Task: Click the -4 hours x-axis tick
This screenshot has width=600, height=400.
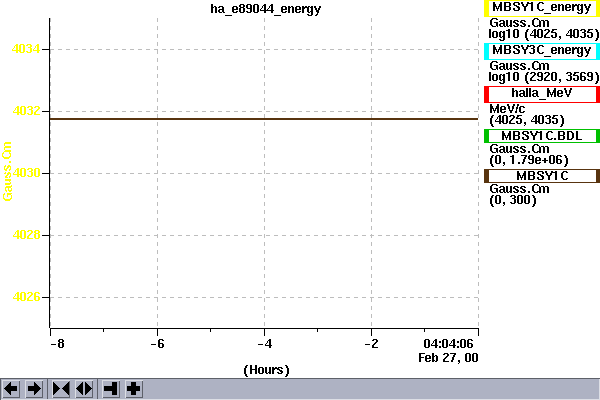Action: click(x=264, y=342)
